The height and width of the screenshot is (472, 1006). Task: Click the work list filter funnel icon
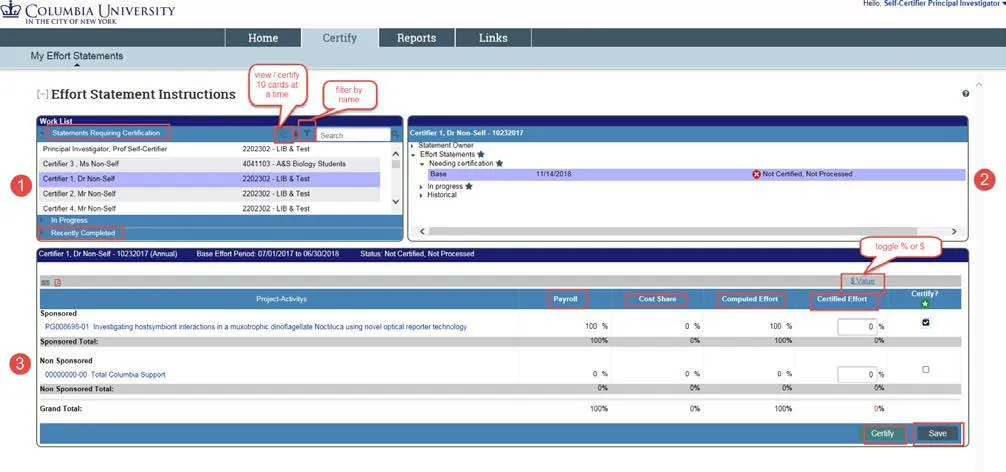coord(307,134)
